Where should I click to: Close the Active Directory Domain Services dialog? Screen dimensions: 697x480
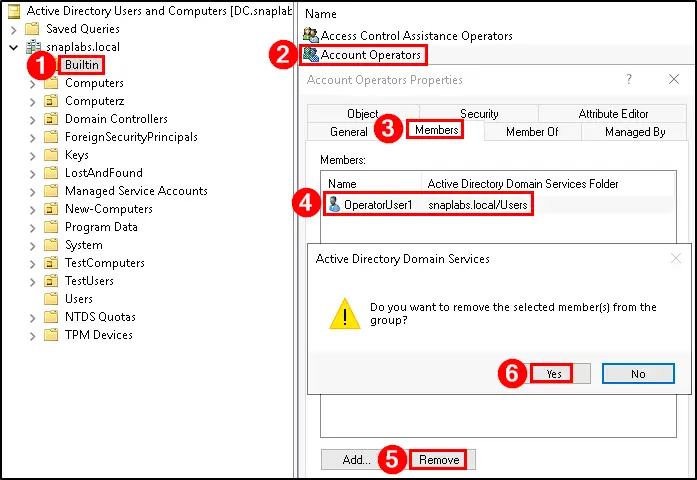[x=676, y=258]
